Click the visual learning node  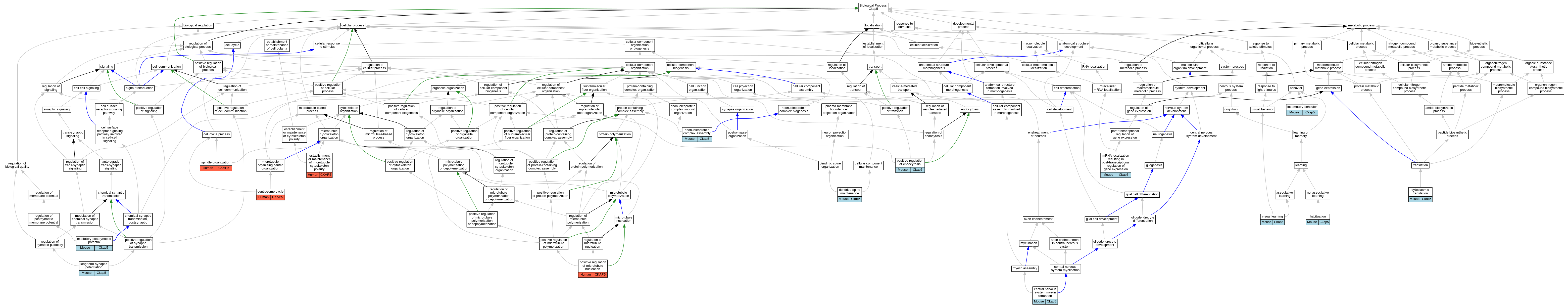pyautogui.click(x=1272, y=216)
